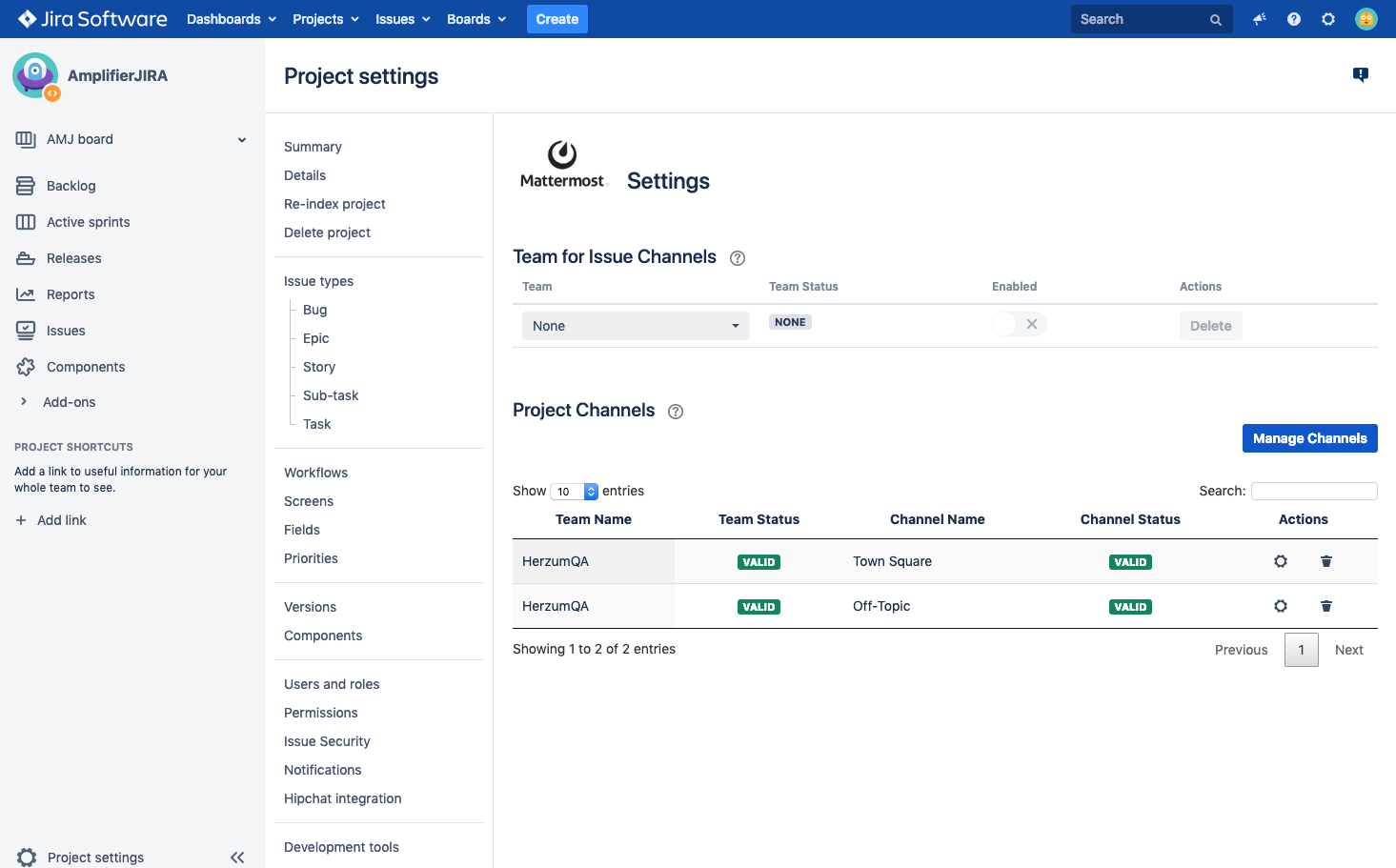Click the notifications megaphone icon
The image size is (1396, 868).
[1259, 19]
